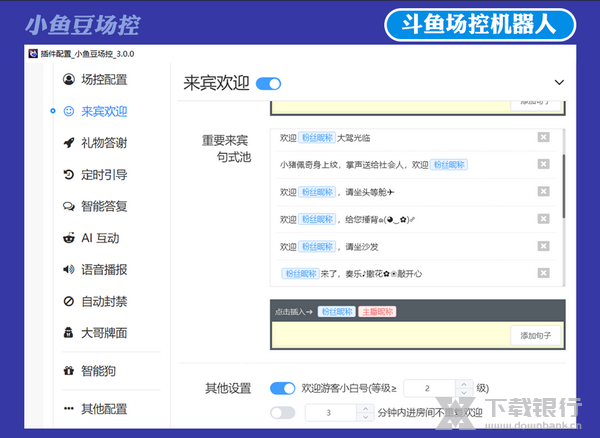Click the 粉丝昵称 tag in 请坐沙发 row

pos(317,247)
